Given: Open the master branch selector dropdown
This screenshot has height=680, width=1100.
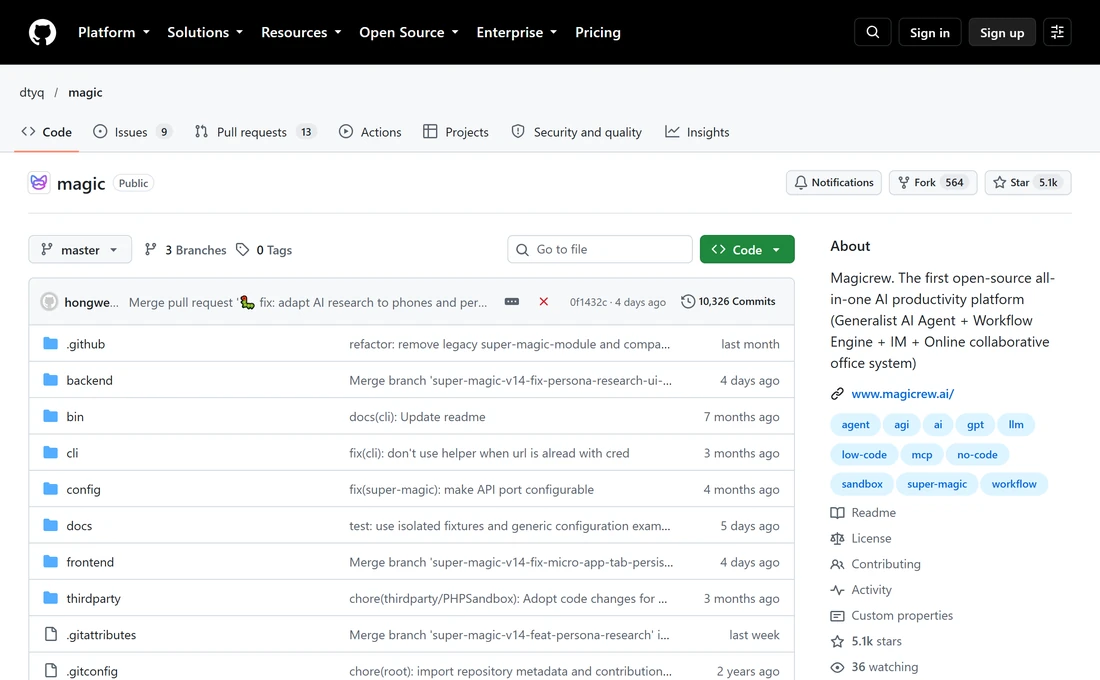Looking at the screenshot, I should [80, 250].
